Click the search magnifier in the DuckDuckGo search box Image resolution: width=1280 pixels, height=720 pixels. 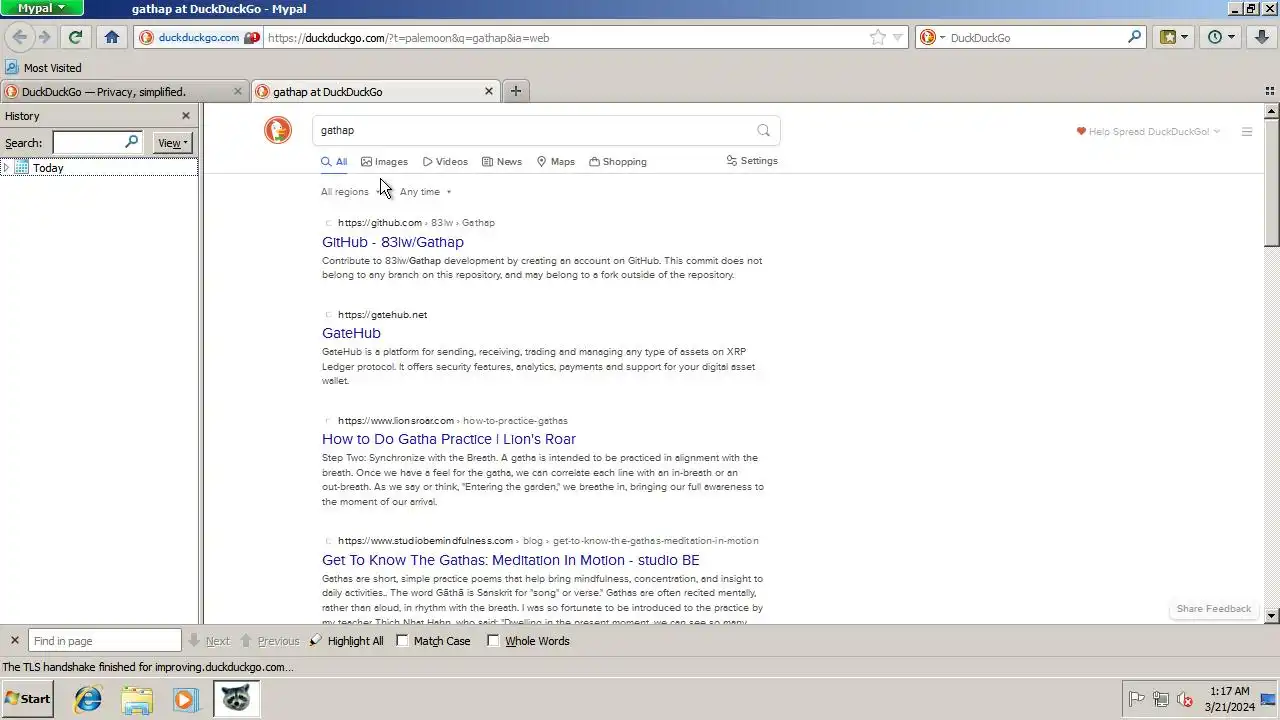coord(1135,37)
